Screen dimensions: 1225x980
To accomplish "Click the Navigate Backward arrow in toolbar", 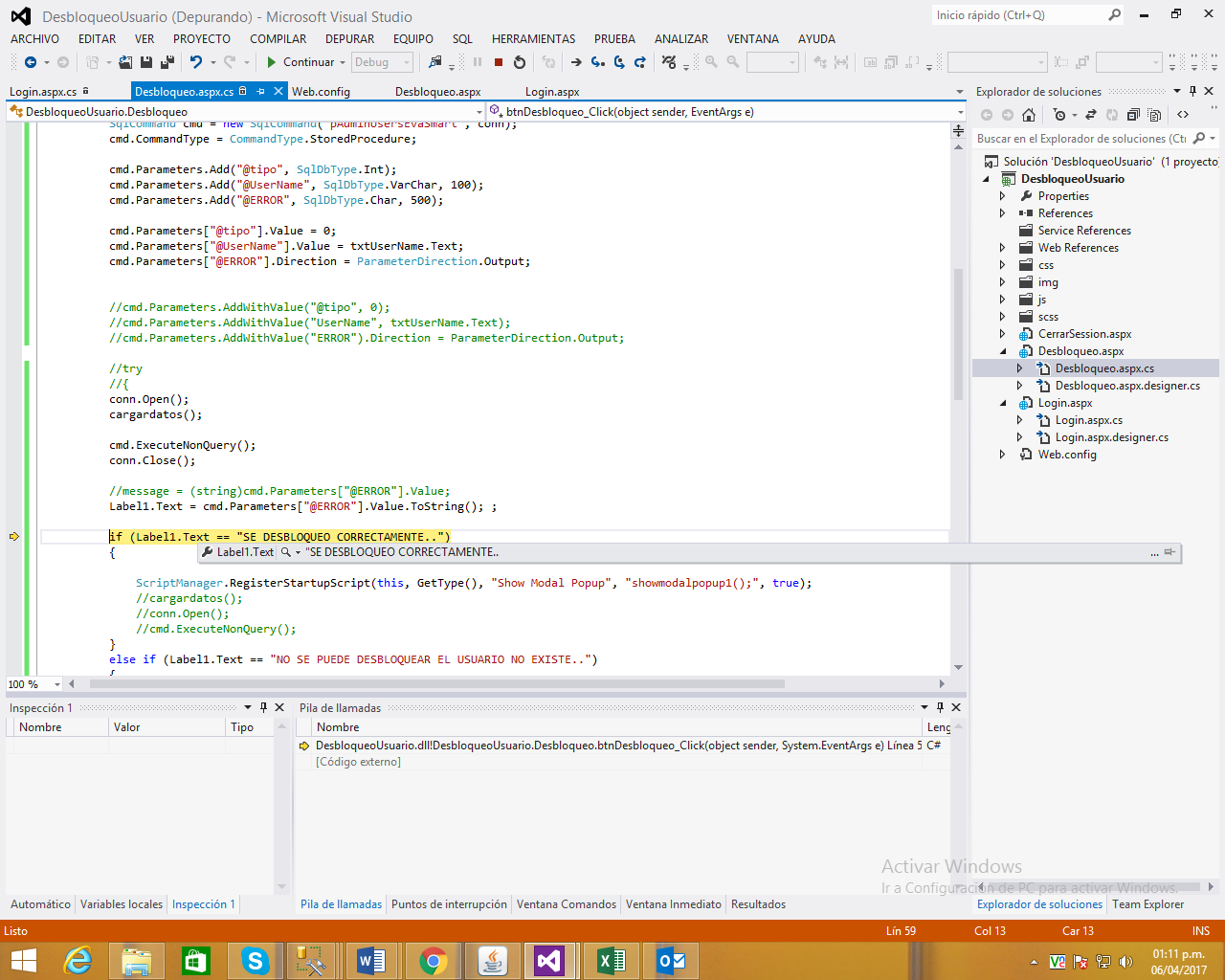I will pyautogui.click(x=30, y=62).
